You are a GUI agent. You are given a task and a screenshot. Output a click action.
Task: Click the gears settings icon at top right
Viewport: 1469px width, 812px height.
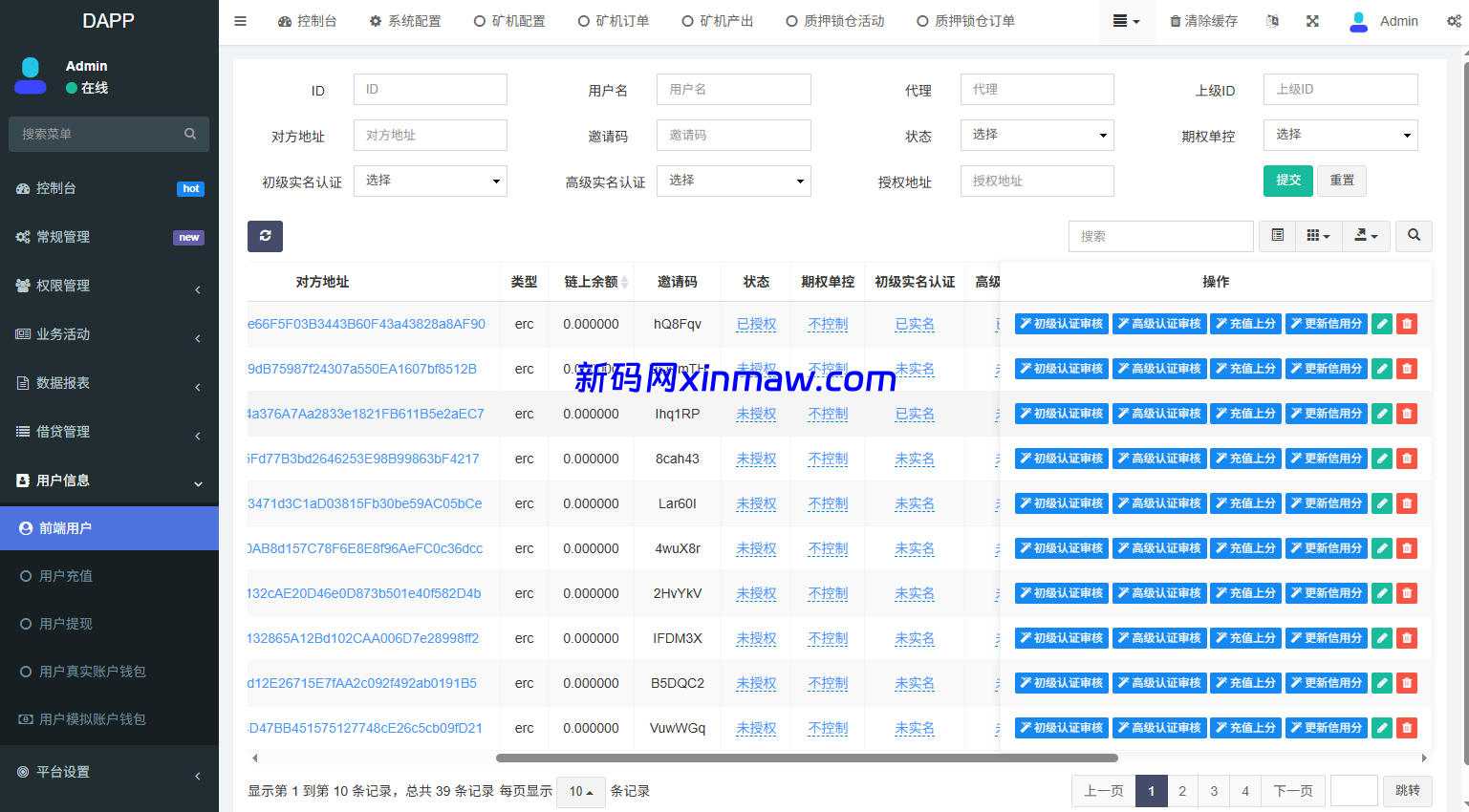pos(1453,21)
